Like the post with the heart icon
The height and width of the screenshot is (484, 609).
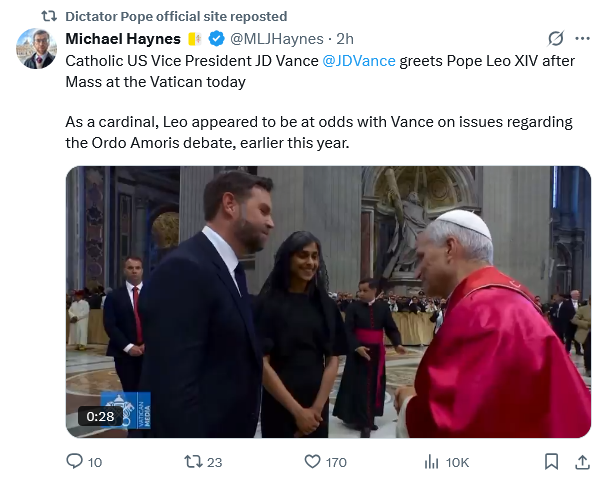point(313,461)
